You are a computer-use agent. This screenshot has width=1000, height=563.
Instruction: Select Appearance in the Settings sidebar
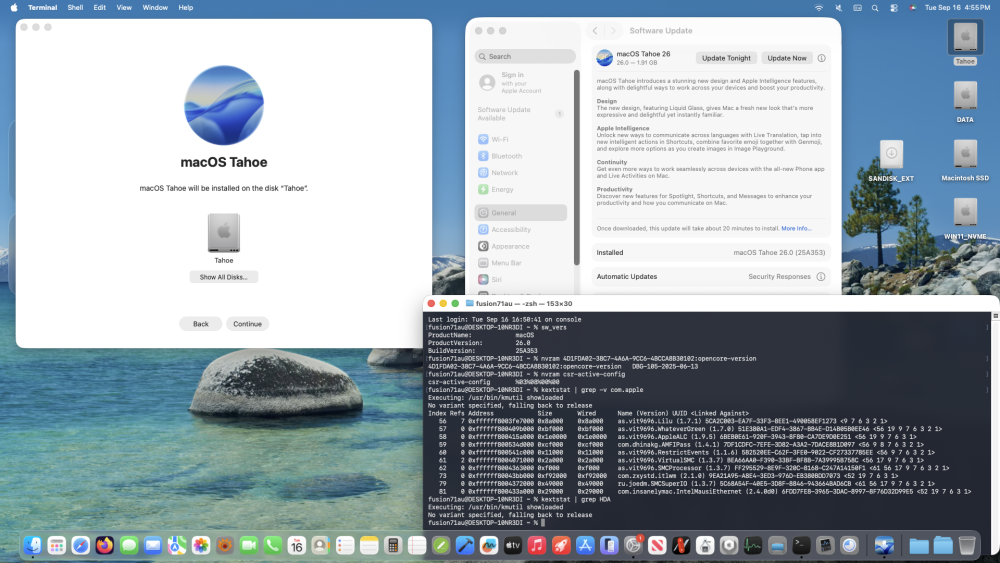pyautogui.click(x=520, y=246)
